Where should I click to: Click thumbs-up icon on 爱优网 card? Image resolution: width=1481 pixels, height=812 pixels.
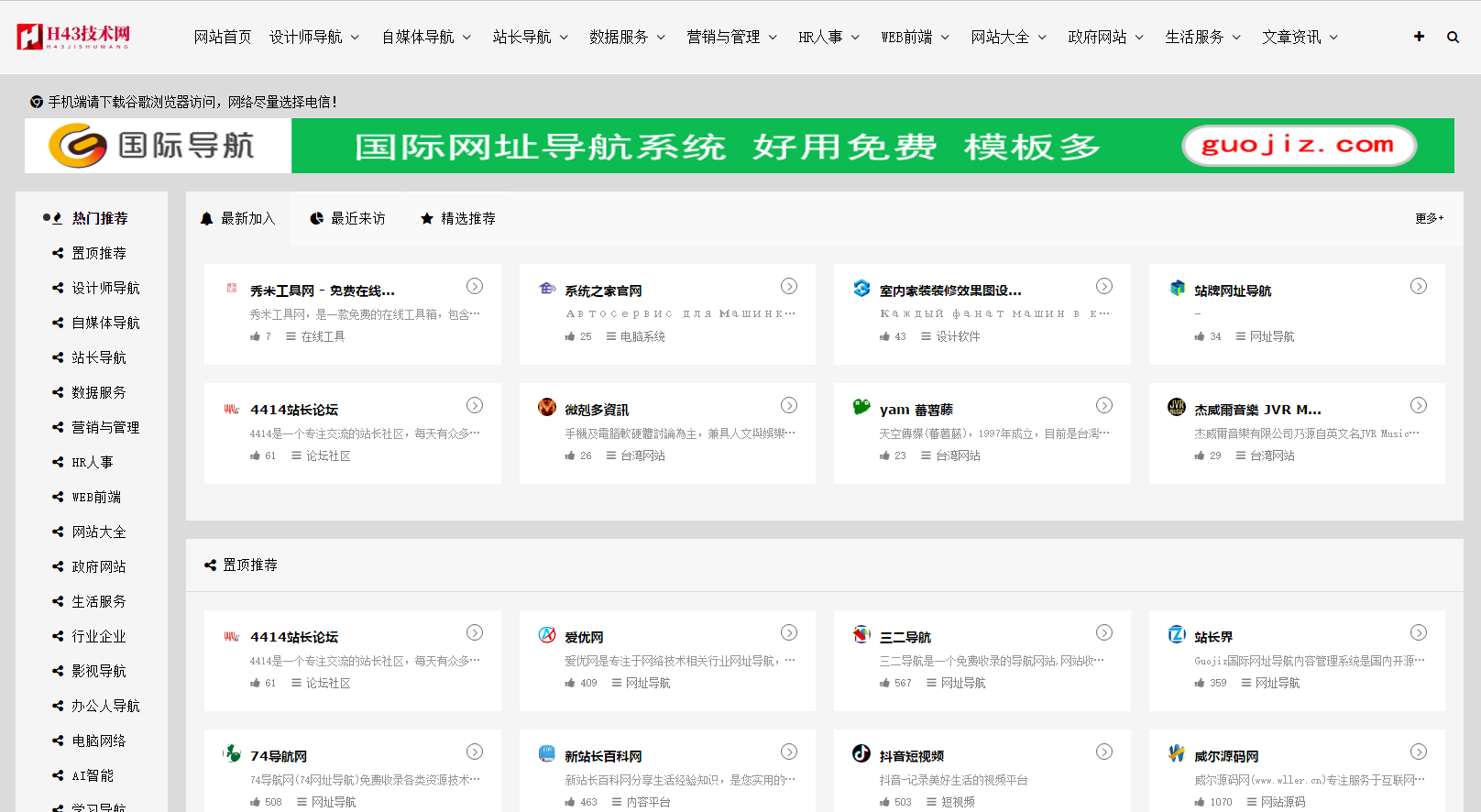tap(570, 683)
